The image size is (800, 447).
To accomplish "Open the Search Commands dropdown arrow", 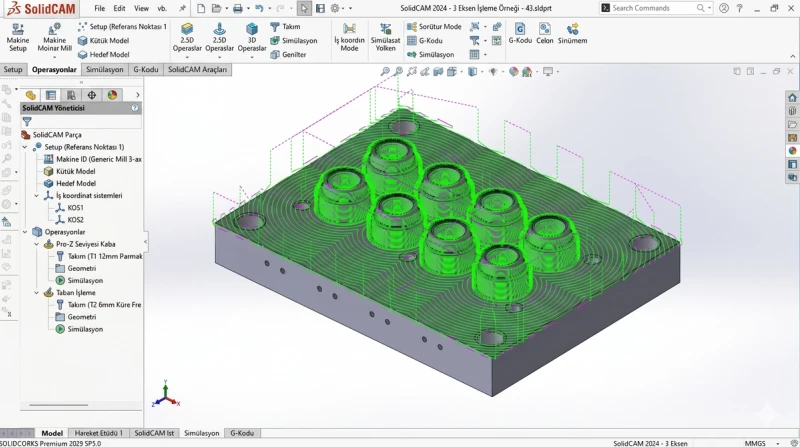I will tap(709, 8).
